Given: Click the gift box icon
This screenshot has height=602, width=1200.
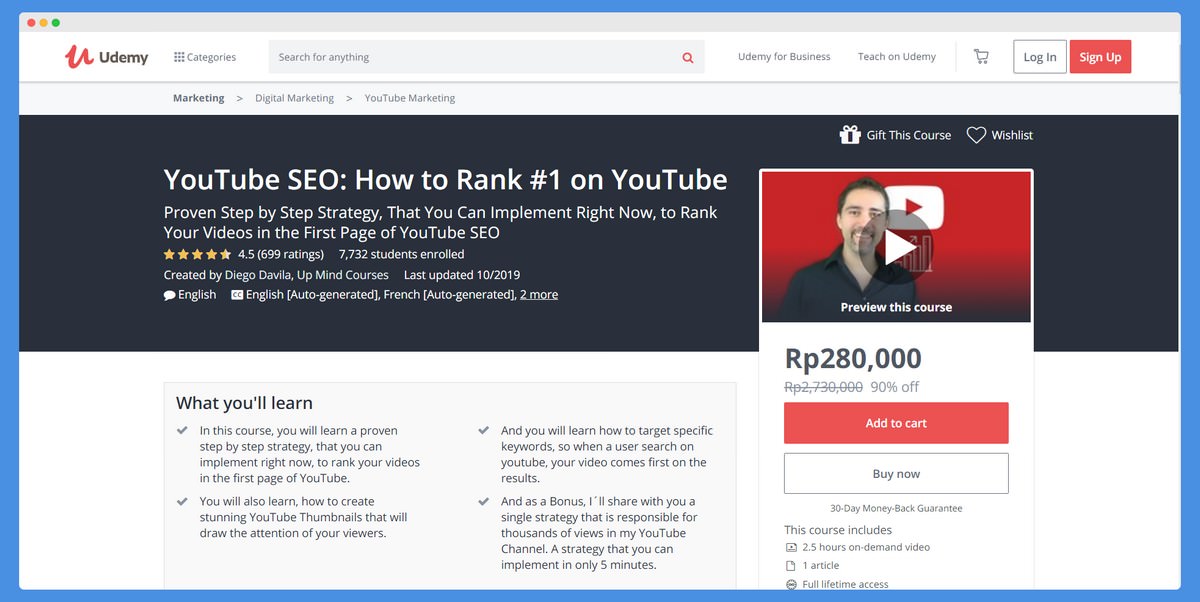Looking at the screenshot, I should pyautogui.click(x=850, y=135).
